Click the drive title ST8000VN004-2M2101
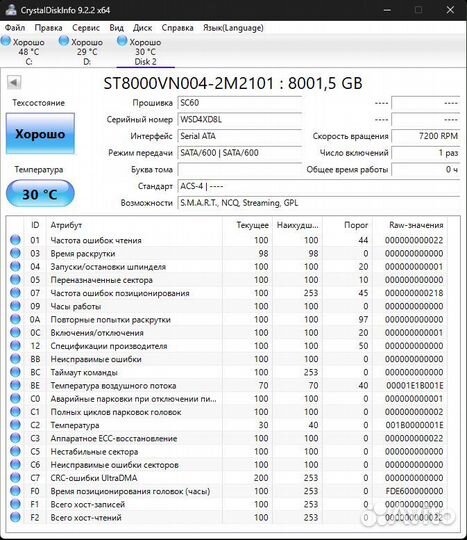 click(189, 83)
